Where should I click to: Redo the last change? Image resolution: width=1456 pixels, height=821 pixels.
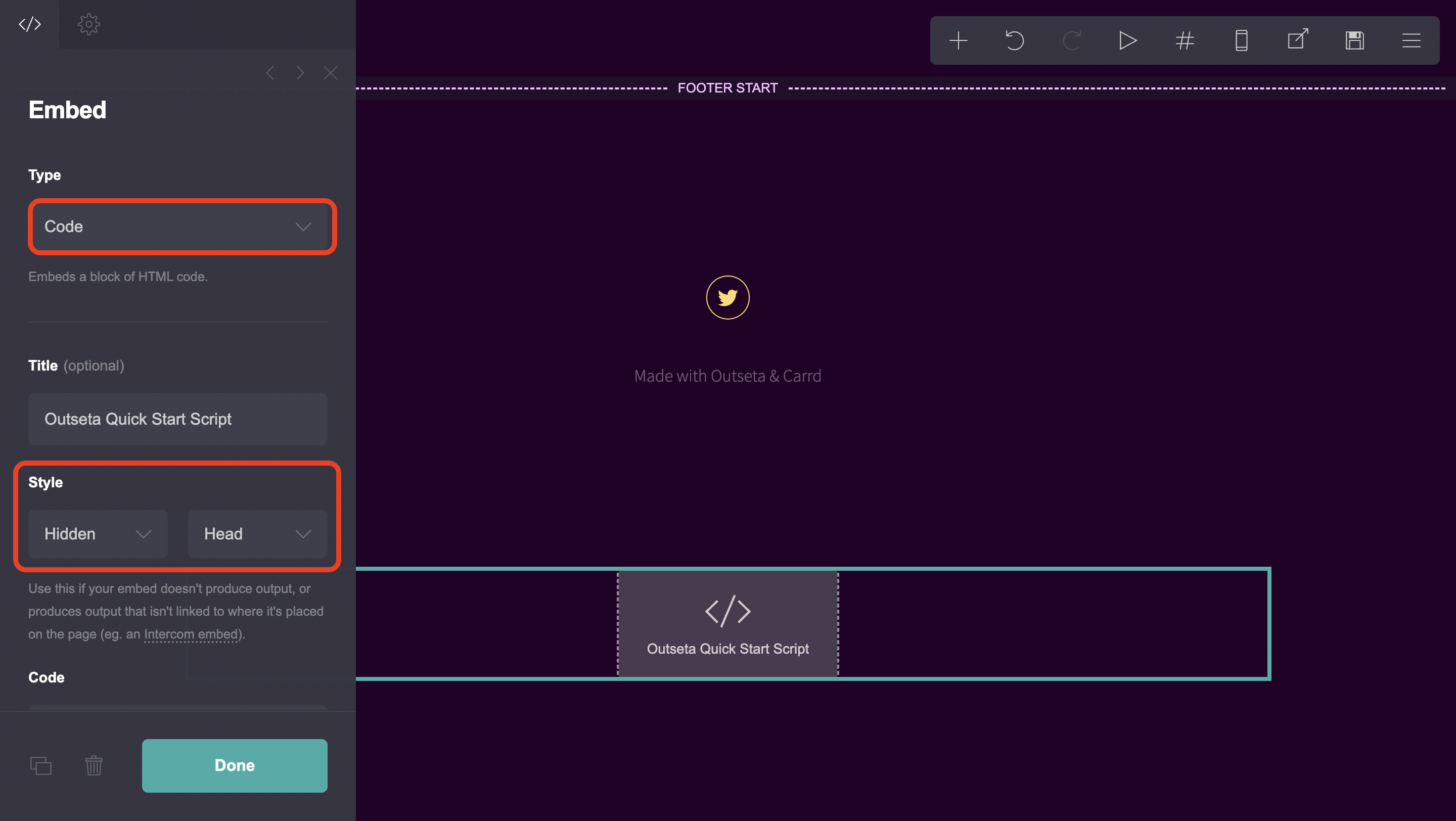(x=1072, y=40)
